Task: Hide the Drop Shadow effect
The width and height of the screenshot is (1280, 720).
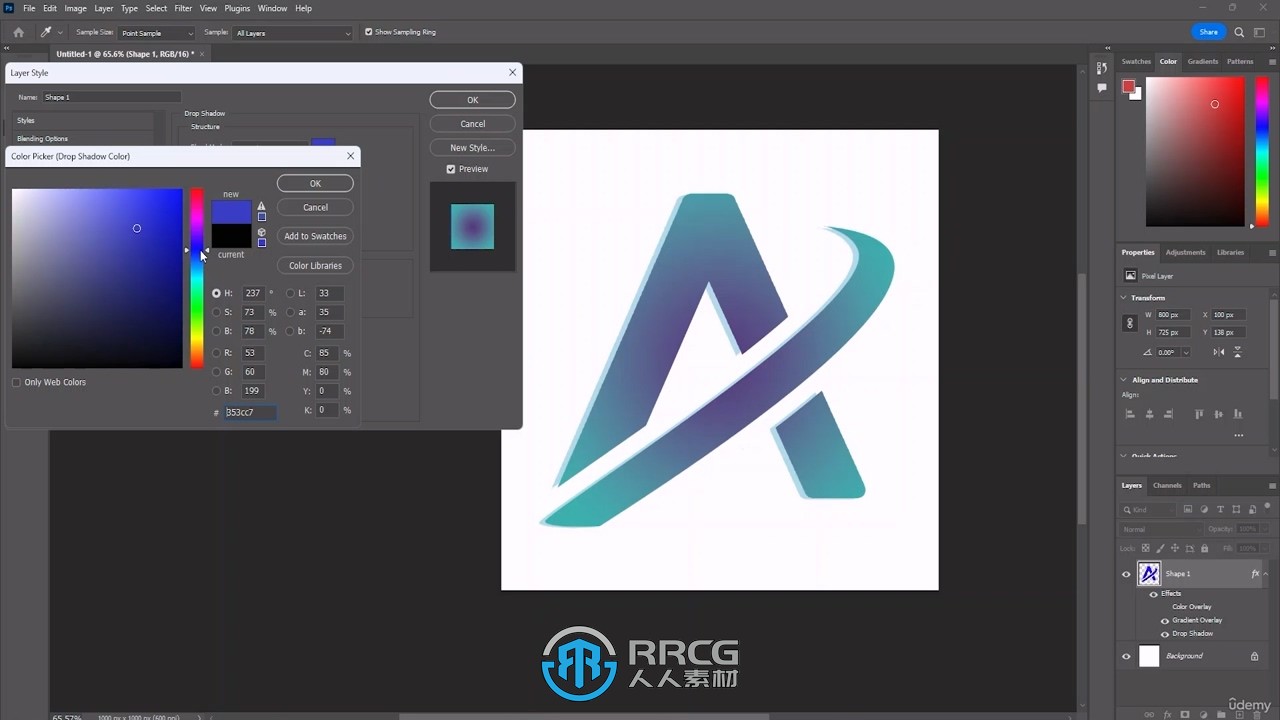Action: pyautogui.click(x=1164, y=634)
